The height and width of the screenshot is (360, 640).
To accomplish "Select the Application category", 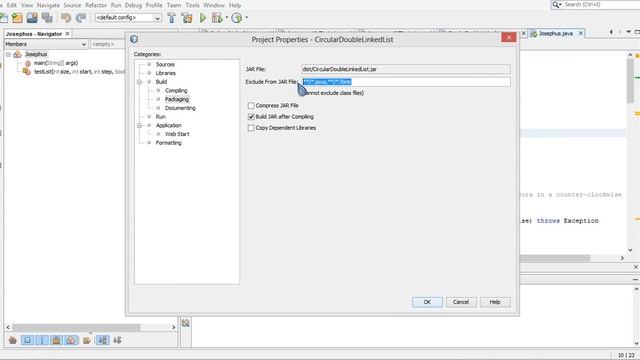I will (x=168, y=125).
